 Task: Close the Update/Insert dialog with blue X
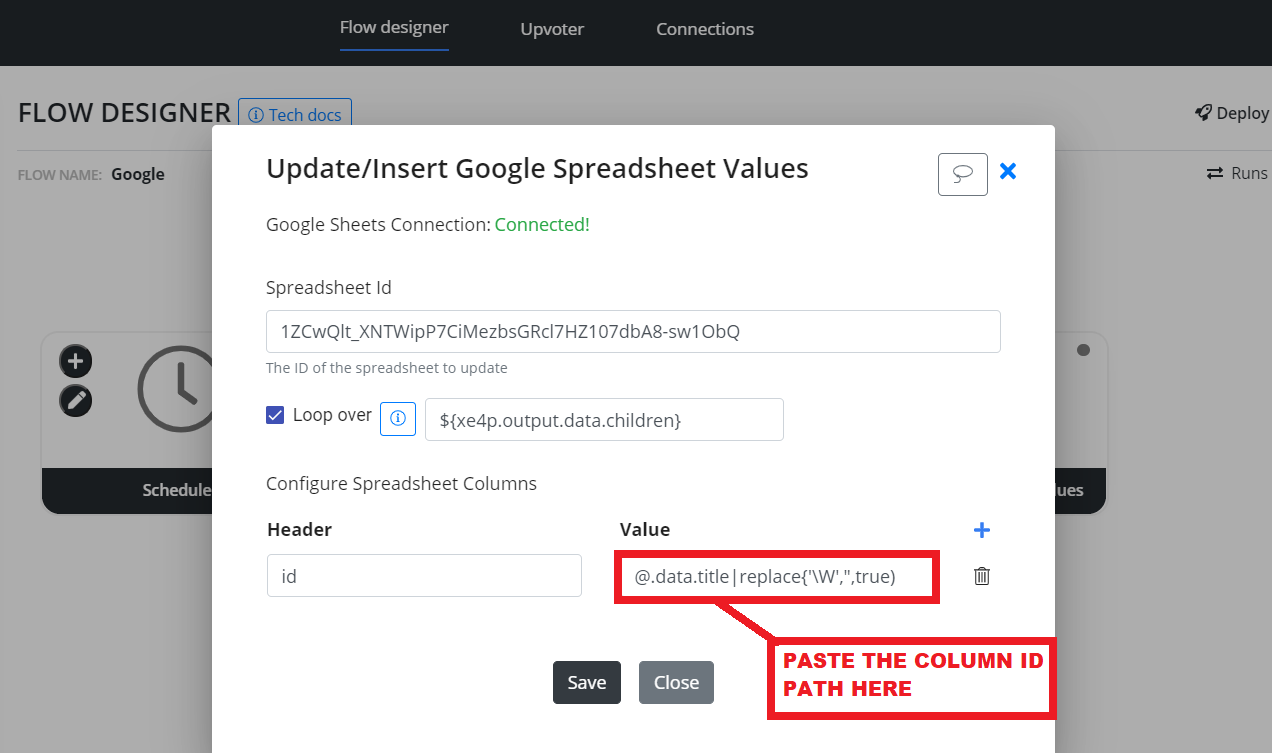click(1008, 171)
